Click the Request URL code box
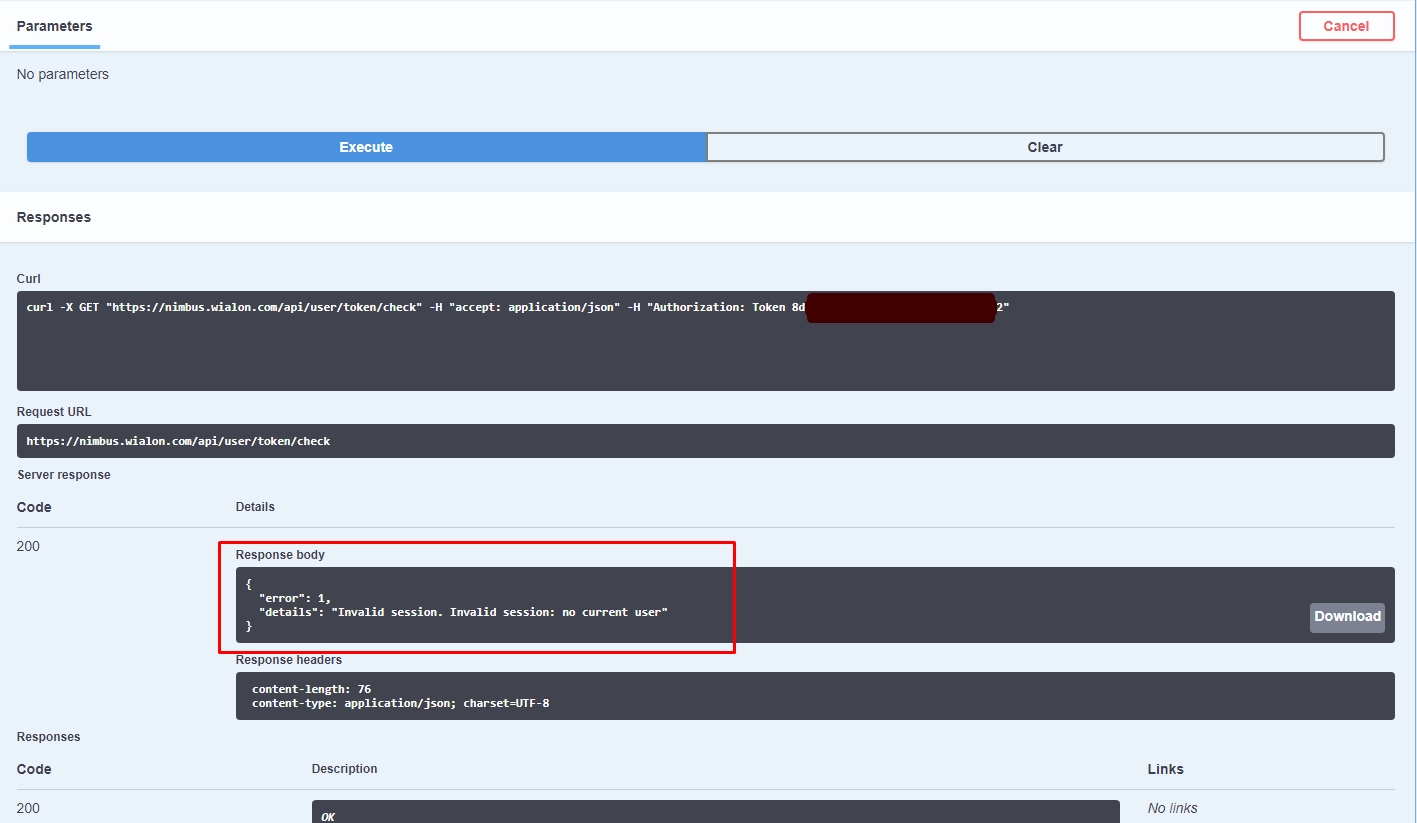 coord(178,441)
